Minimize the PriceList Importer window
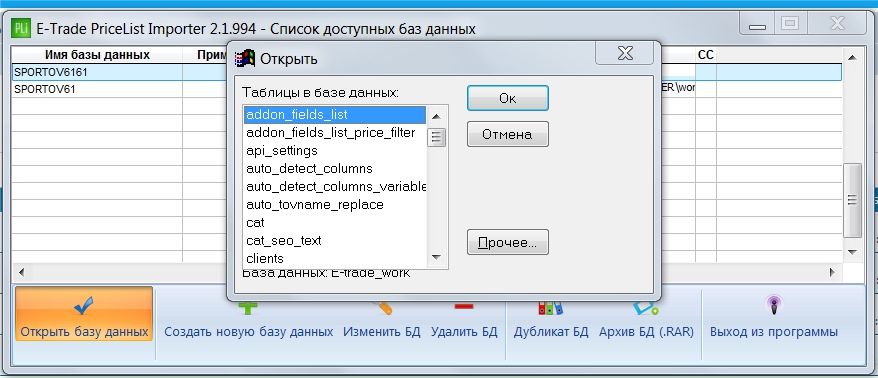The height and width of the screenshot is (378, 878). pyautogui.click(x=757, y=24)
